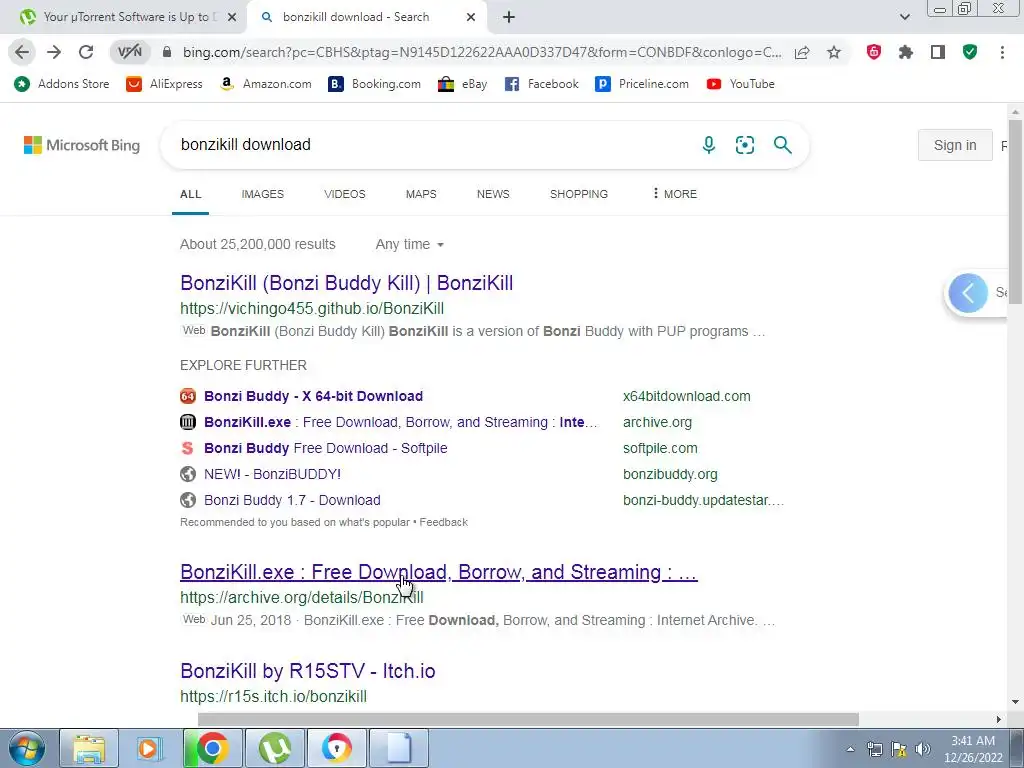
Task: Click the Bing search query input field
Action: coord(431,145)
